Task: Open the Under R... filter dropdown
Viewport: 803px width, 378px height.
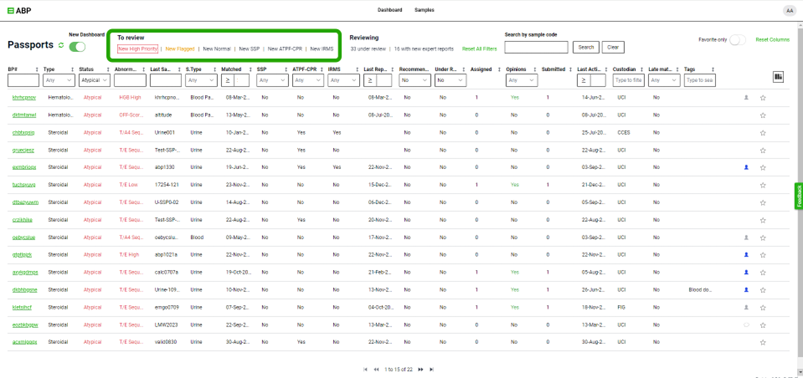Action: pos(450,80)
